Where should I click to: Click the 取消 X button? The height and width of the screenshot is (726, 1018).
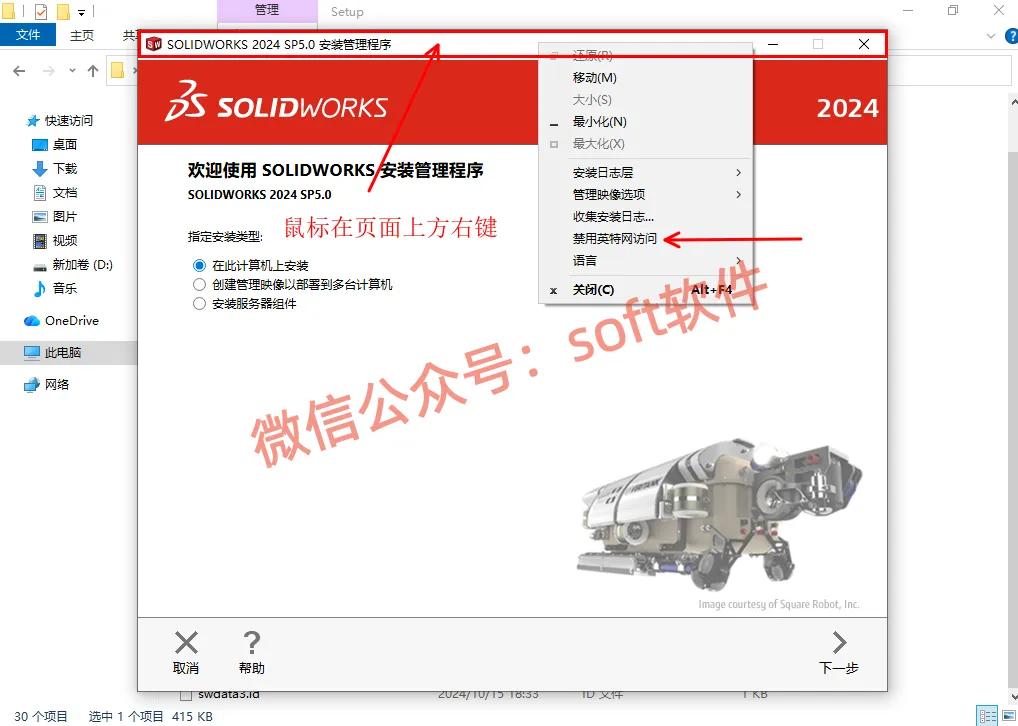coord(186,653)
